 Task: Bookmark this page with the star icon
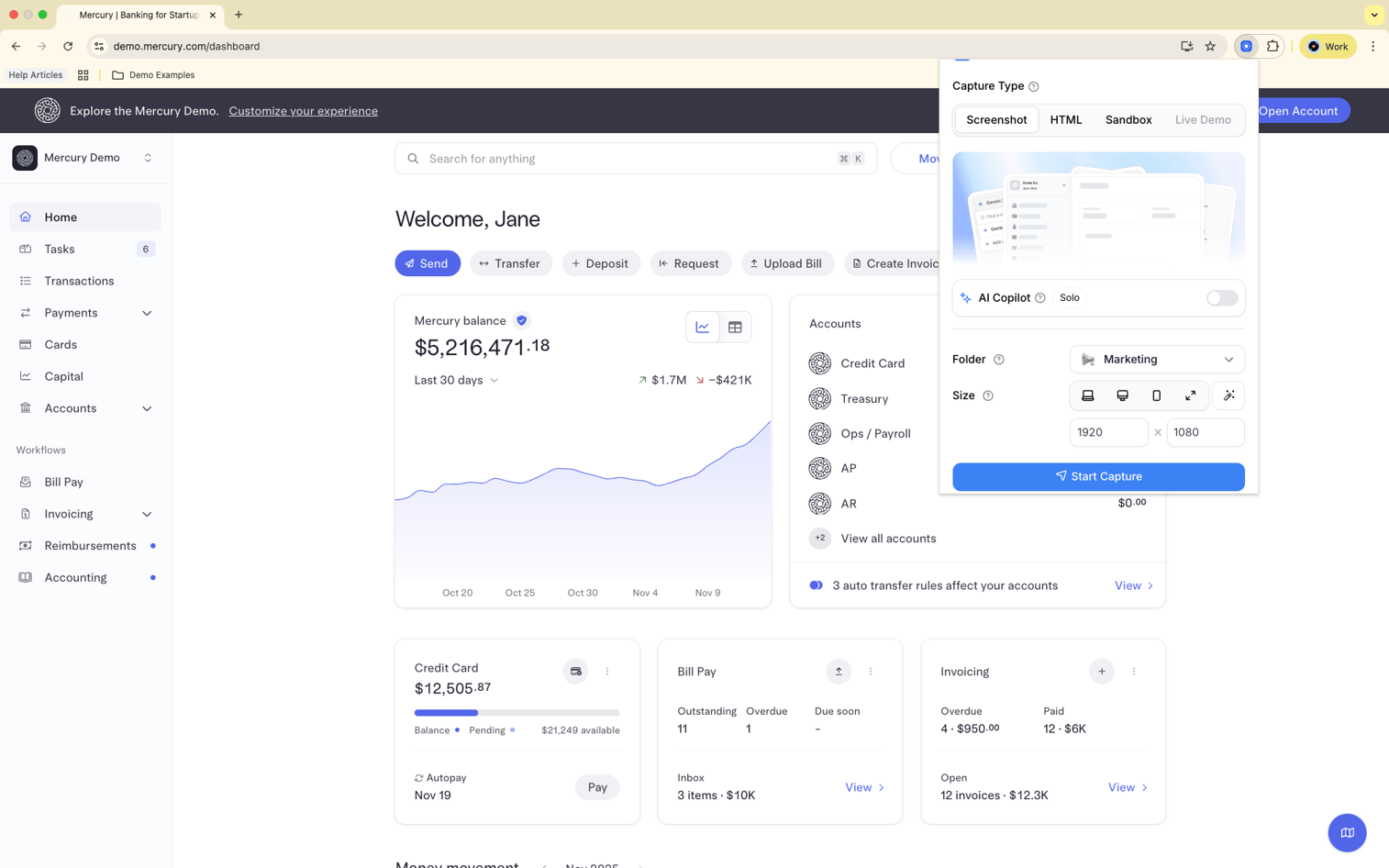(1210, 46)
